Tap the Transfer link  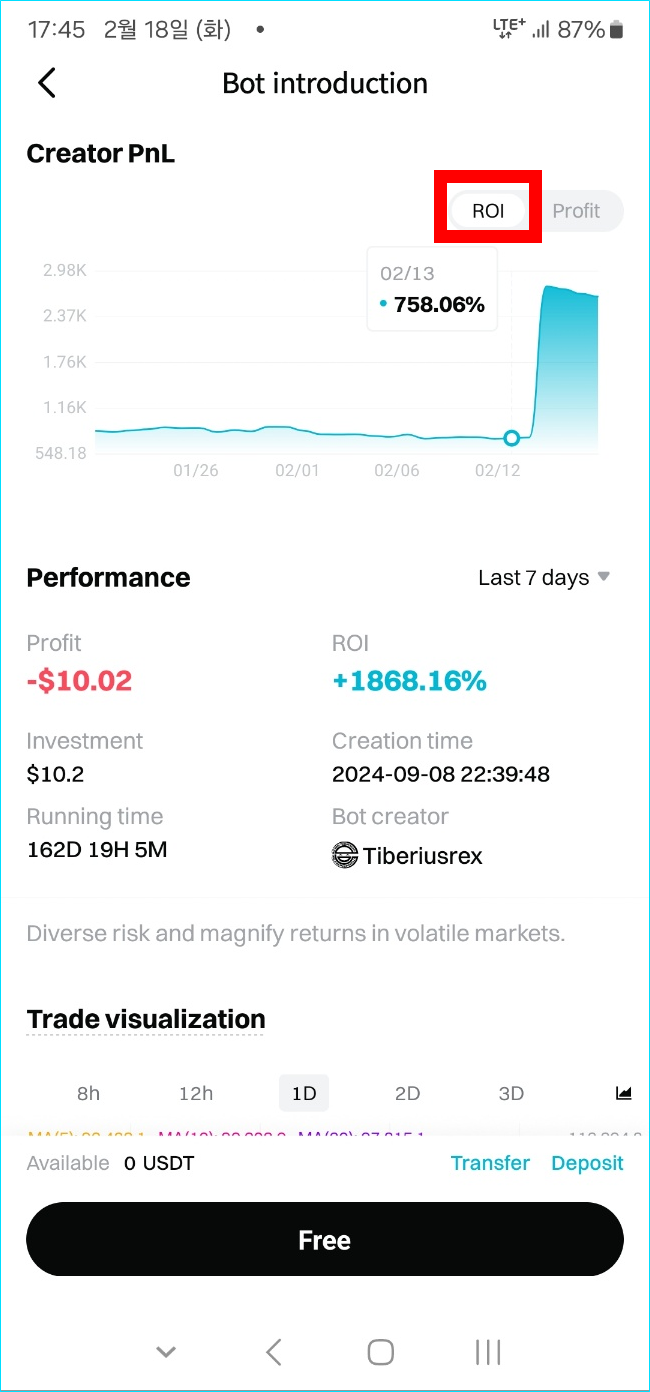click(490, 1163)
